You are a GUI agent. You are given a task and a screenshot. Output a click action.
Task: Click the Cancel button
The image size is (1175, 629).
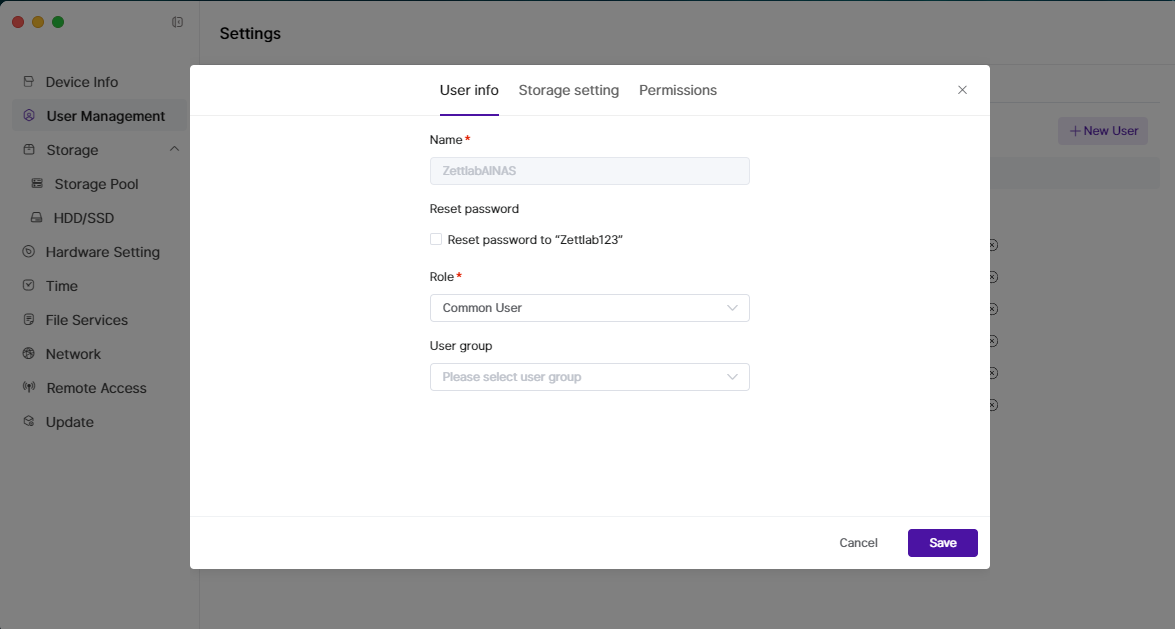point(858,543)
